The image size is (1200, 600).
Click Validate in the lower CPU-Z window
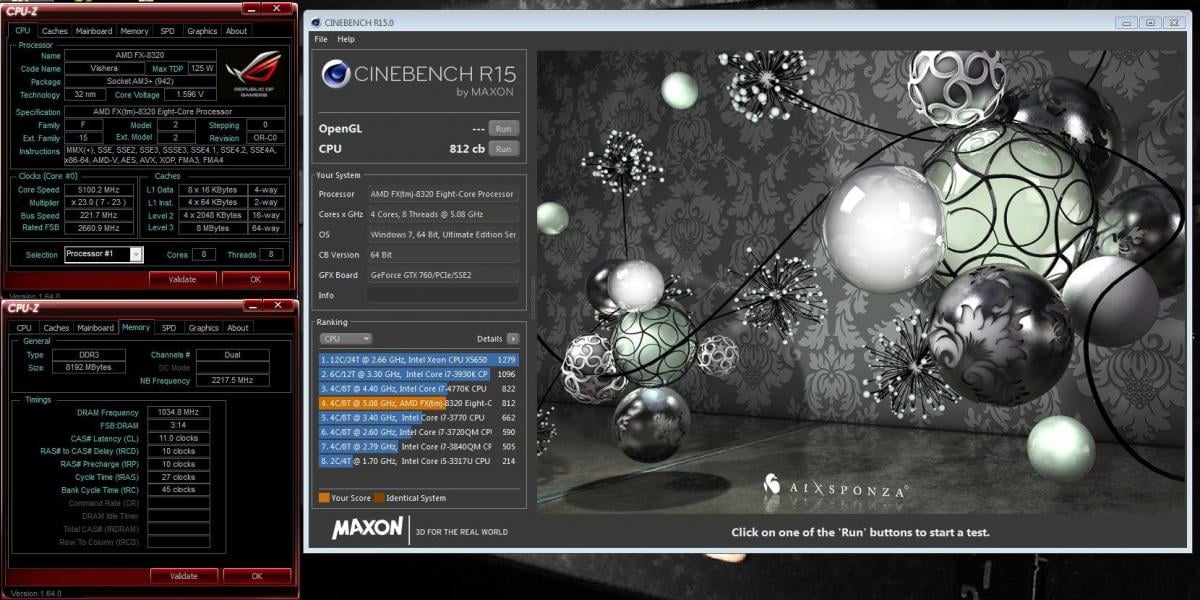point(184,576)
